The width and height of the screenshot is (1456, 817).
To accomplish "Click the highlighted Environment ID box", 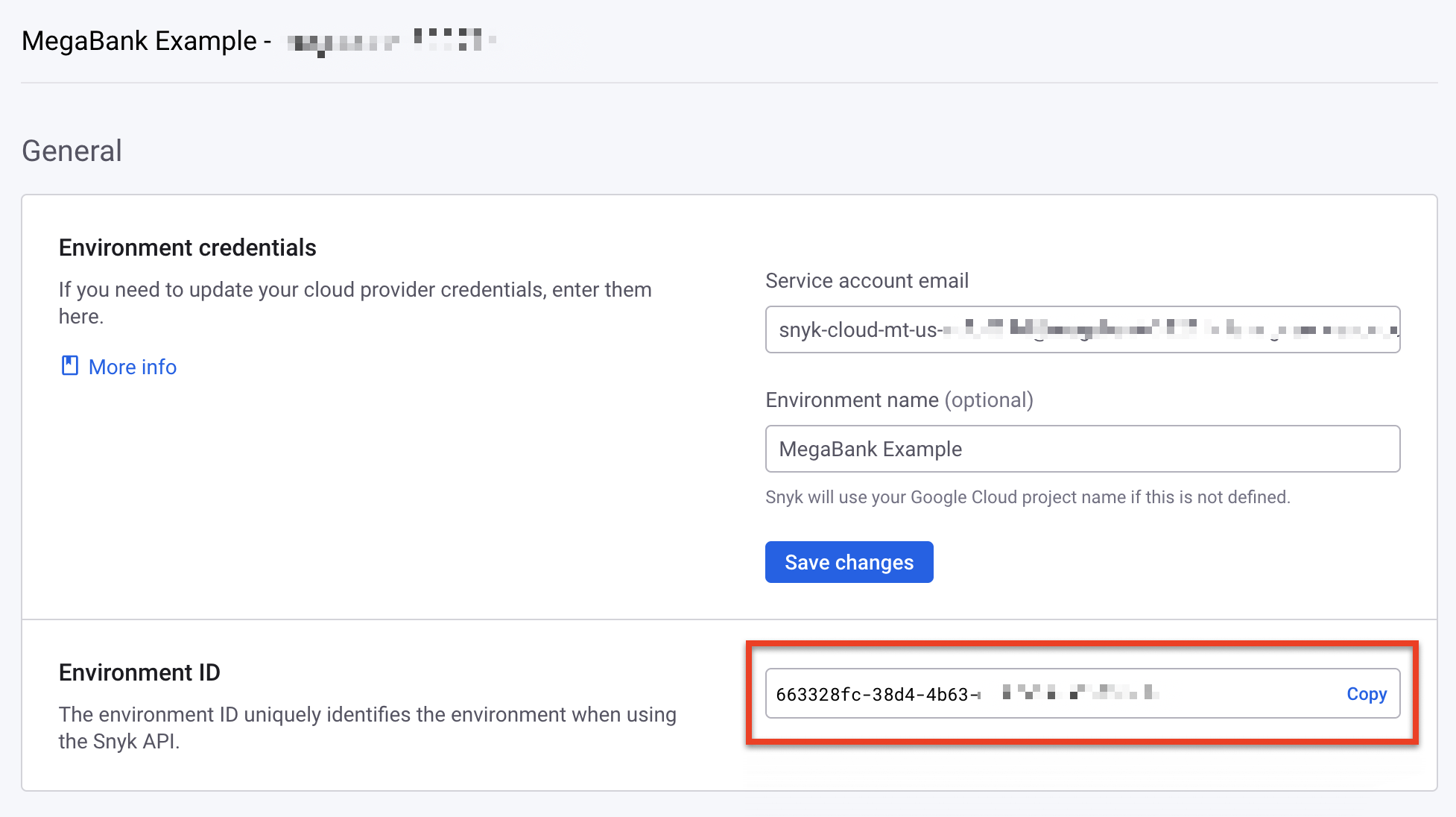I will point(1080,693).
